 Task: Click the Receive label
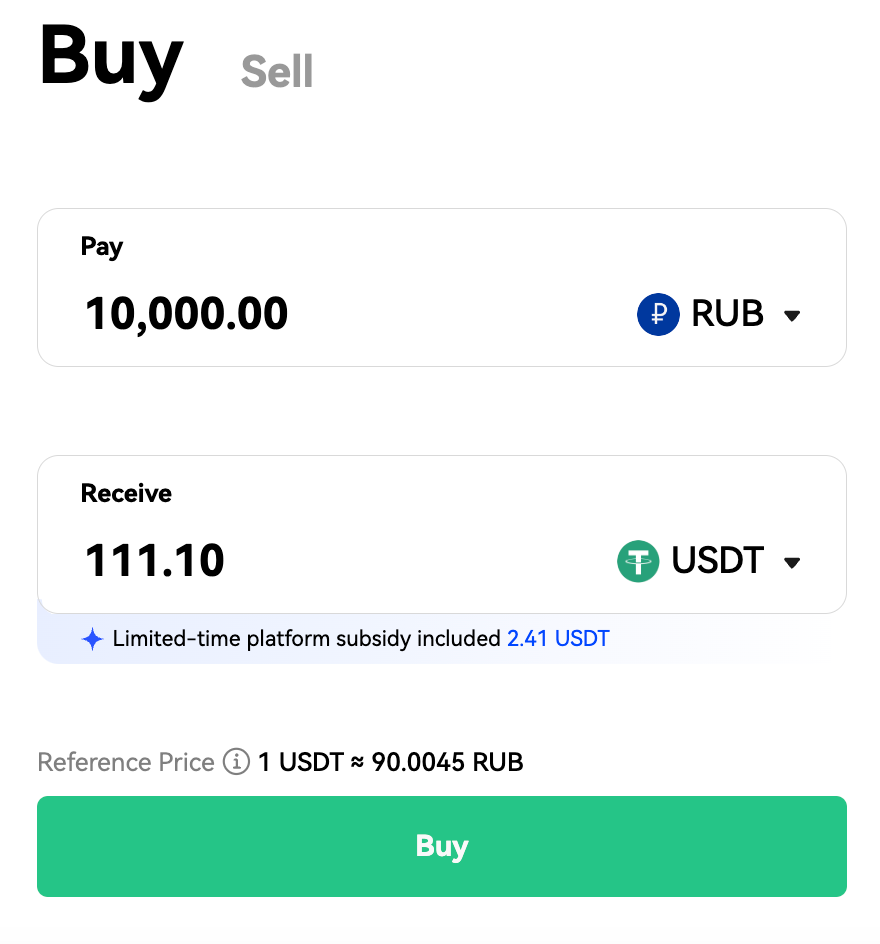tap(126, 493)
